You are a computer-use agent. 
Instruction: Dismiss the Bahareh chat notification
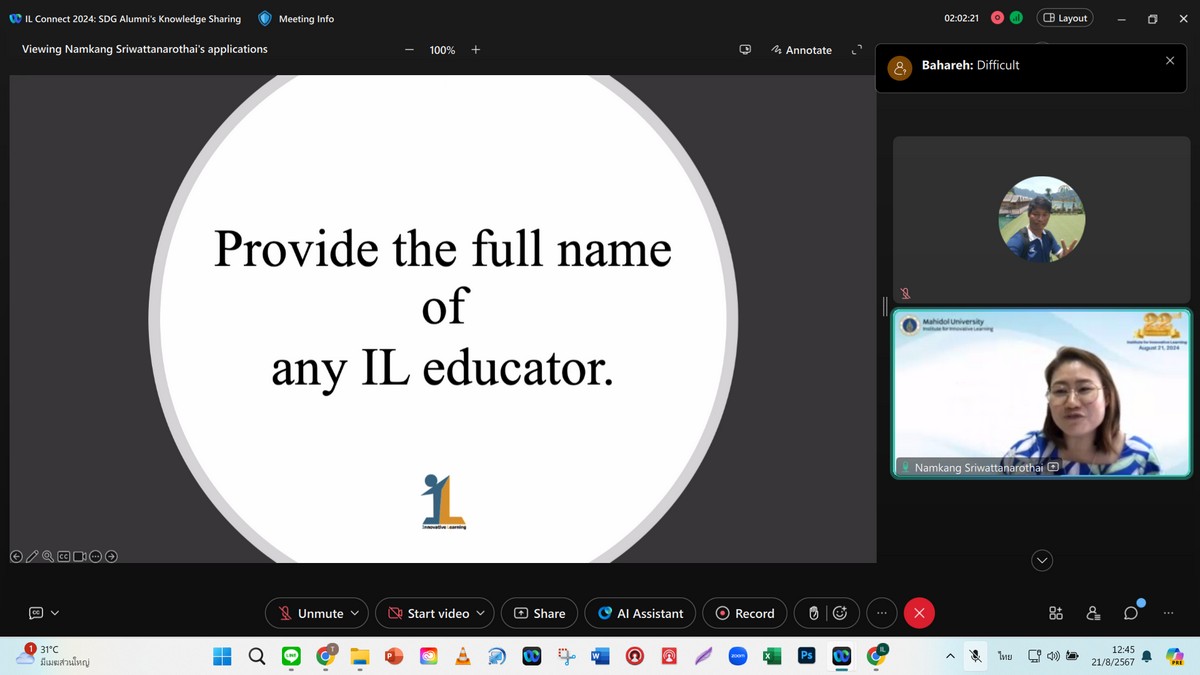[1170, 61]
